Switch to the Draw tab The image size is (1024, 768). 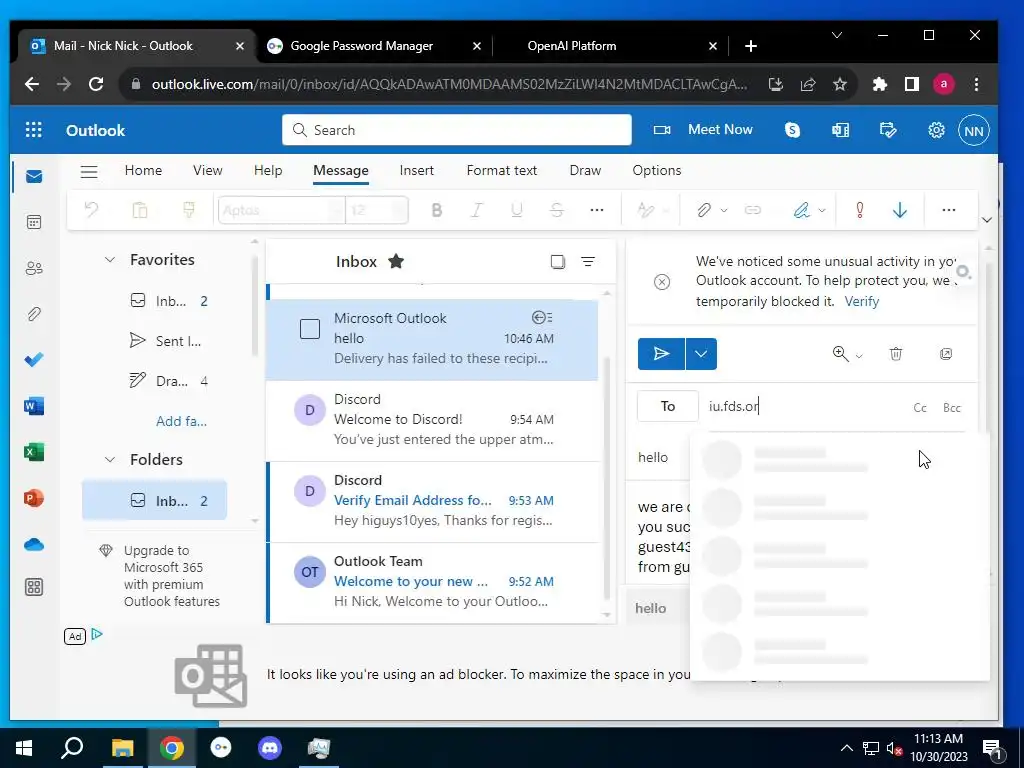click(x=585, y=170)
